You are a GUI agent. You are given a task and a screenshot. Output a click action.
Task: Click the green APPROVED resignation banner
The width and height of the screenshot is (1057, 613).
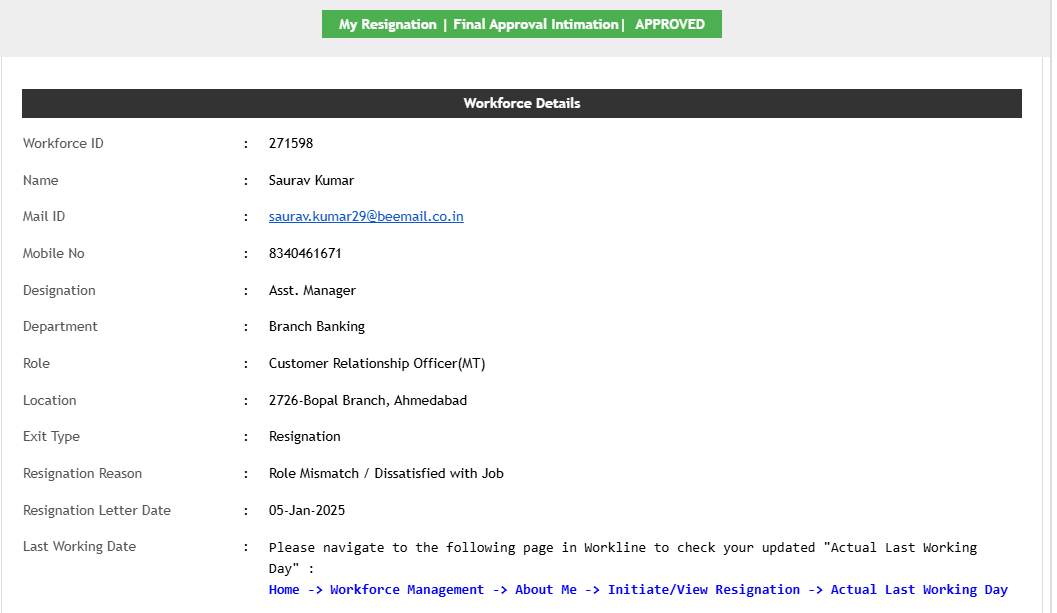pos(521,25)
